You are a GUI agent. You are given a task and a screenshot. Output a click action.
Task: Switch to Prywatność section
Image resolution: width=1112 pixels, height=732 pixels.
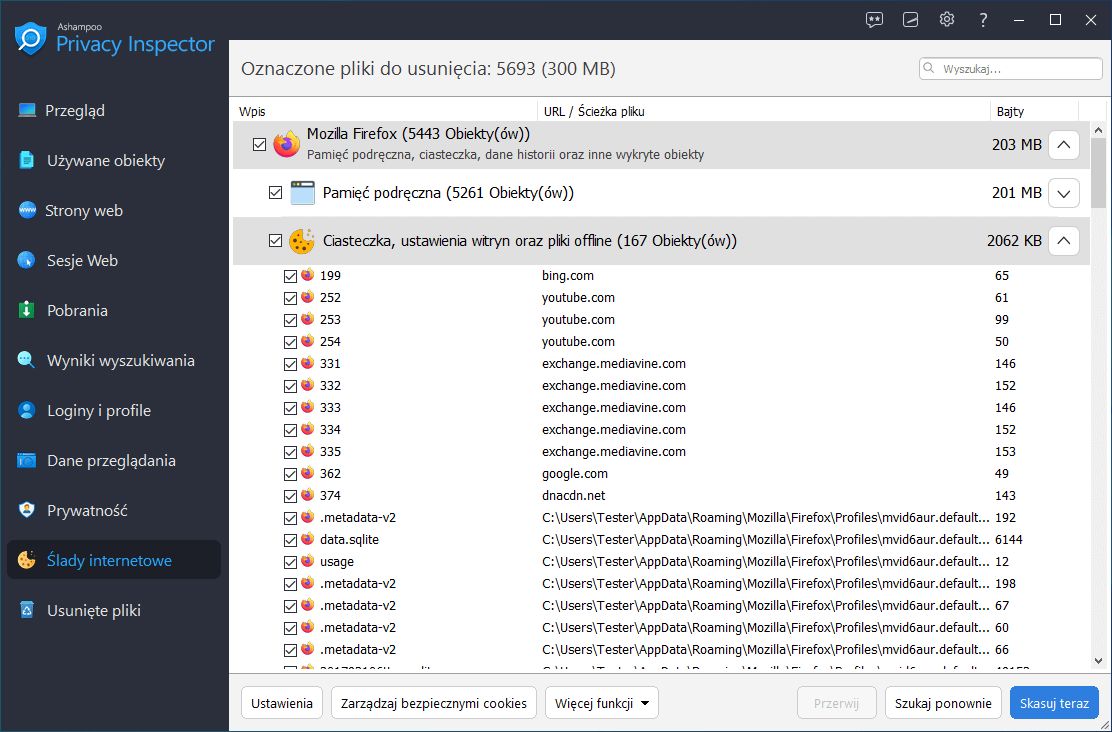[113, 510]
